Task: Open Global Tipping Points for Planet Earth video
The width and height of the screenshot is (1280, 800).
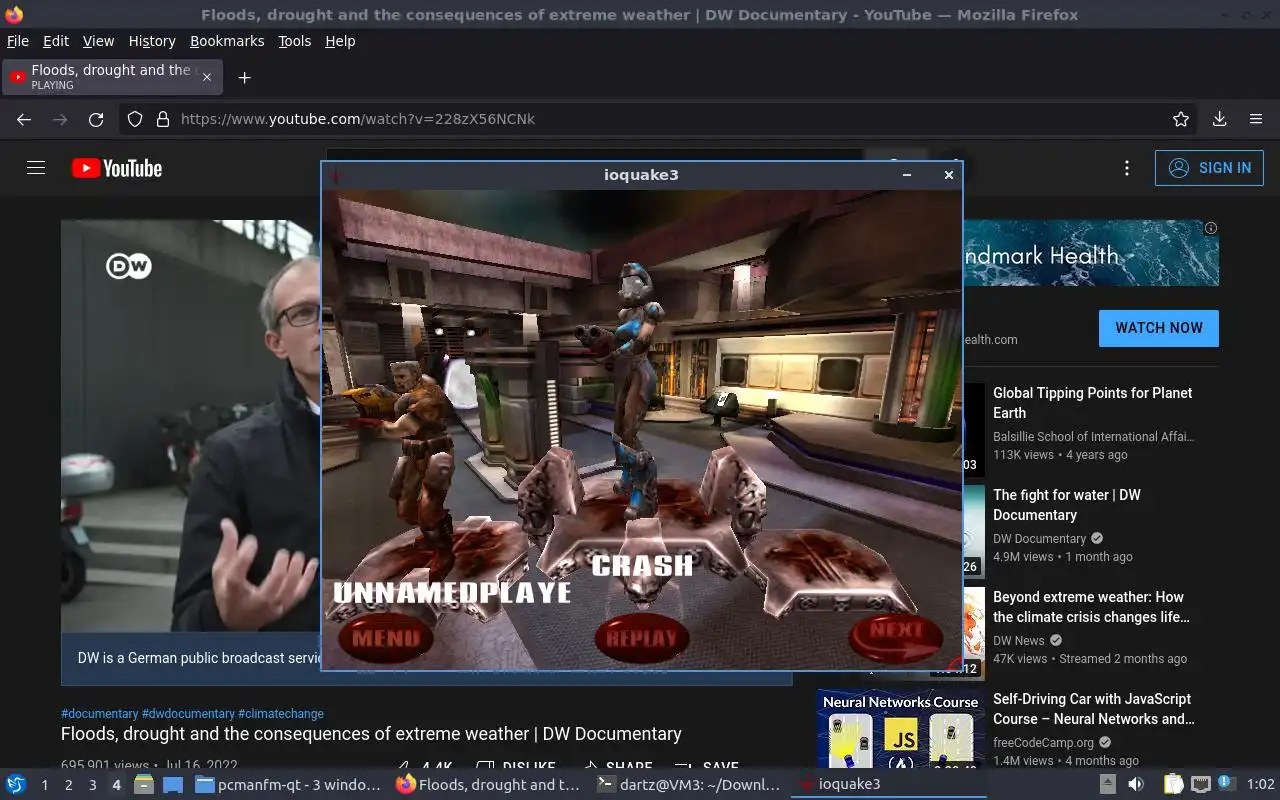Action: (1092, 403)
